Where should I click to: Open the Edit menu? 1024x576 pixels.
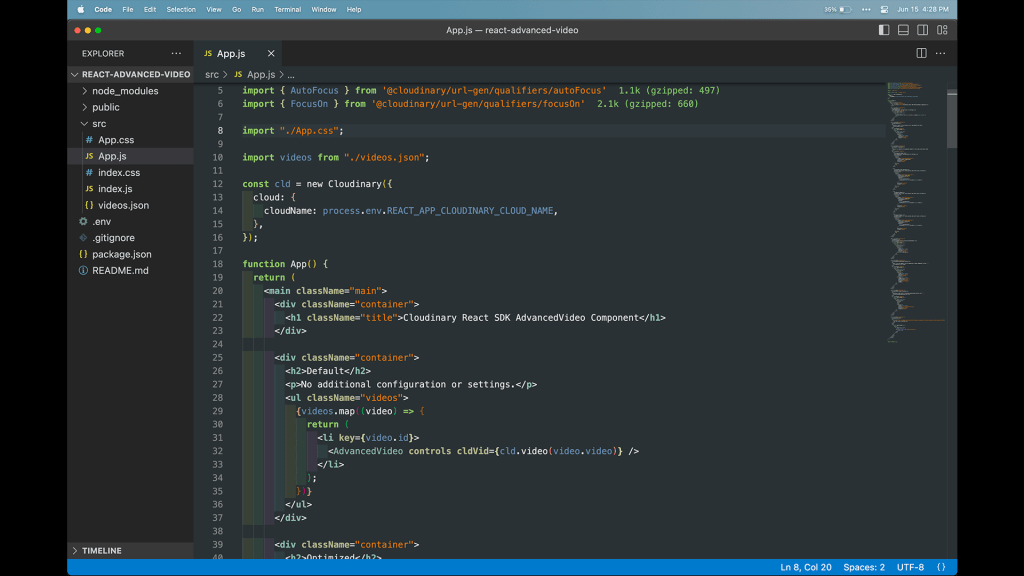click(150, 9)
